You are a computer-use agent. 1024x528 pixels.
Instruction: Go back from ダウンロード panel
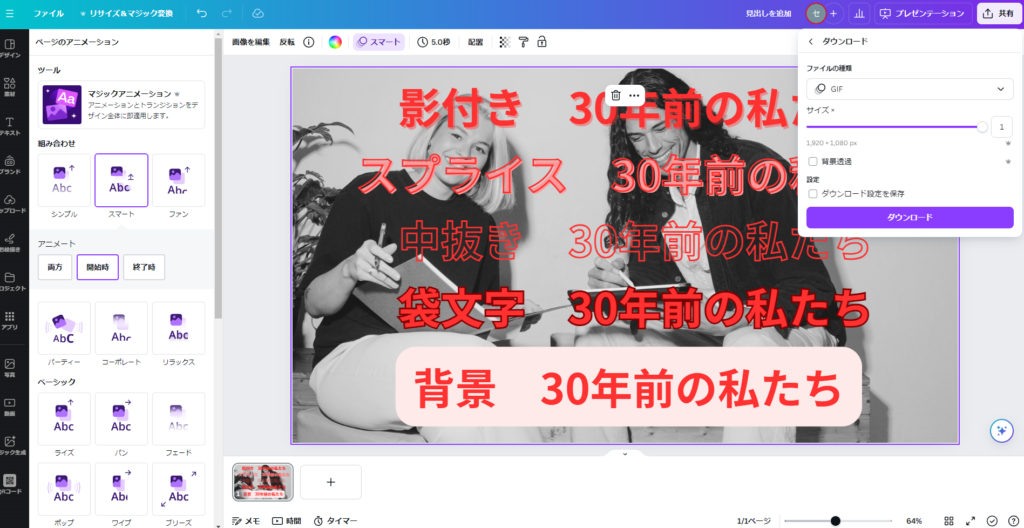811,41
